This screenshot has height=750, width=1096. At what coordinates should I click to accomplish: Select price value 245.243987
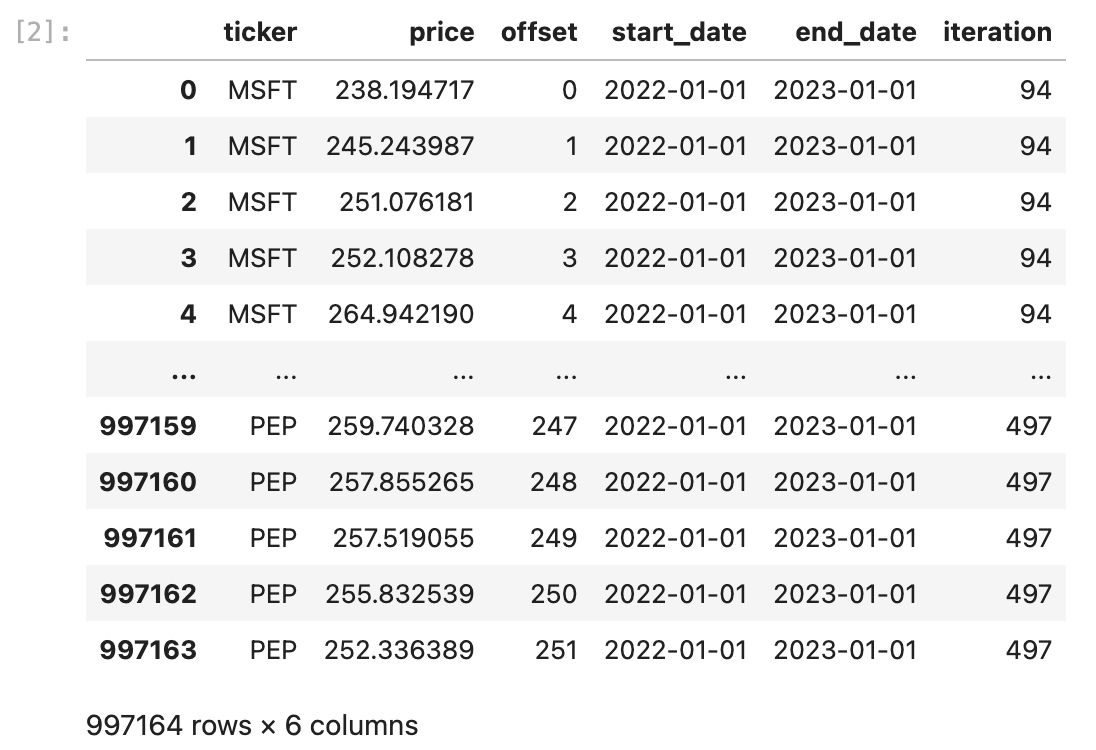(401, 146)
